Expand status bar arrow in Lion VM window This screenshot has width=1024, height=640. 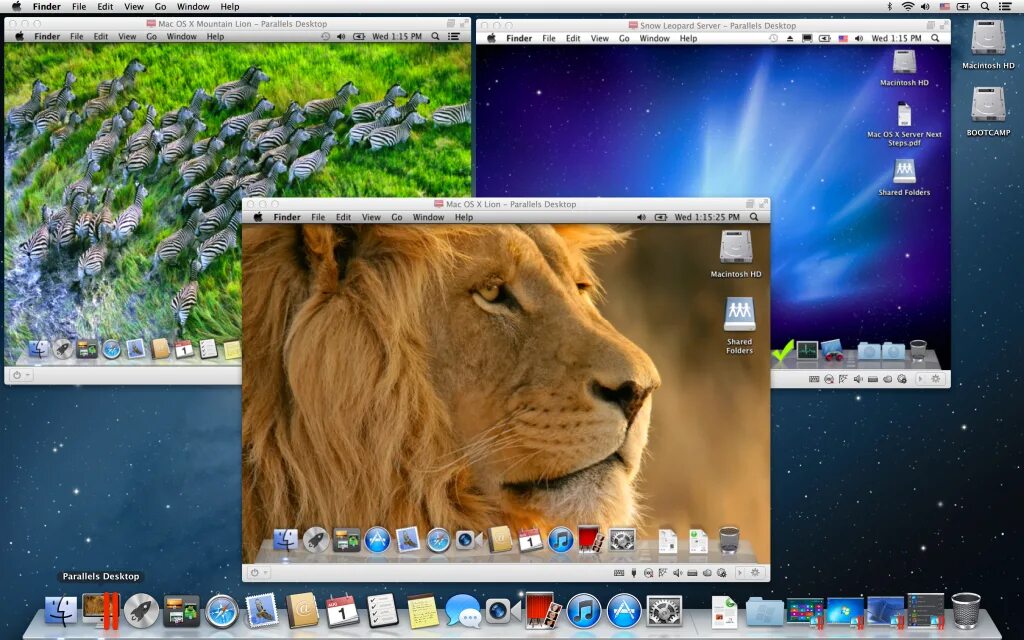[x=740, y=573]
